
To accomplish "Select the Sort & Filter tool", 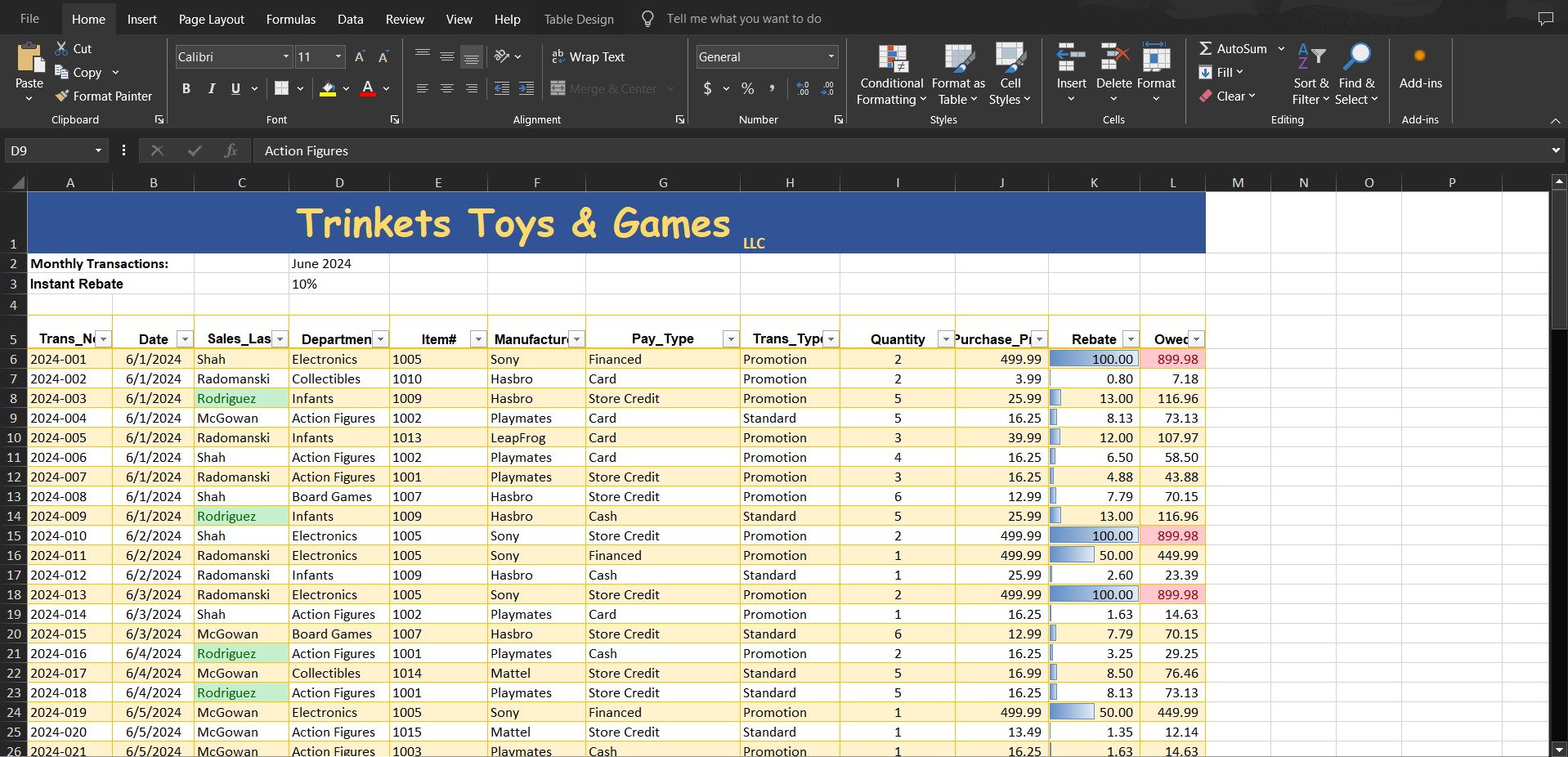I will tap(1310, 74).
